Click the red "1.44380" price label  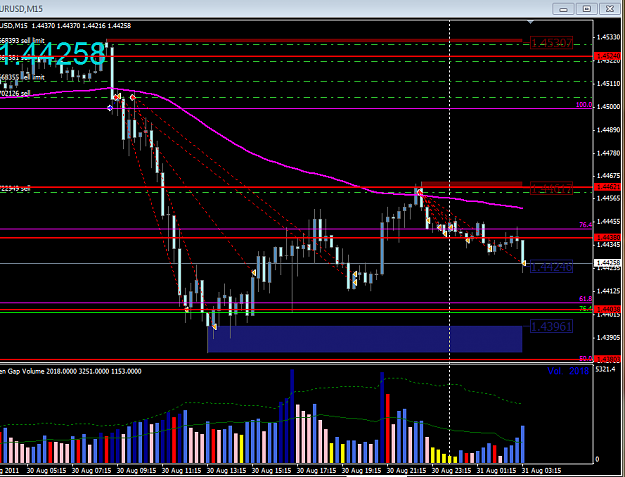click(607, 238)
